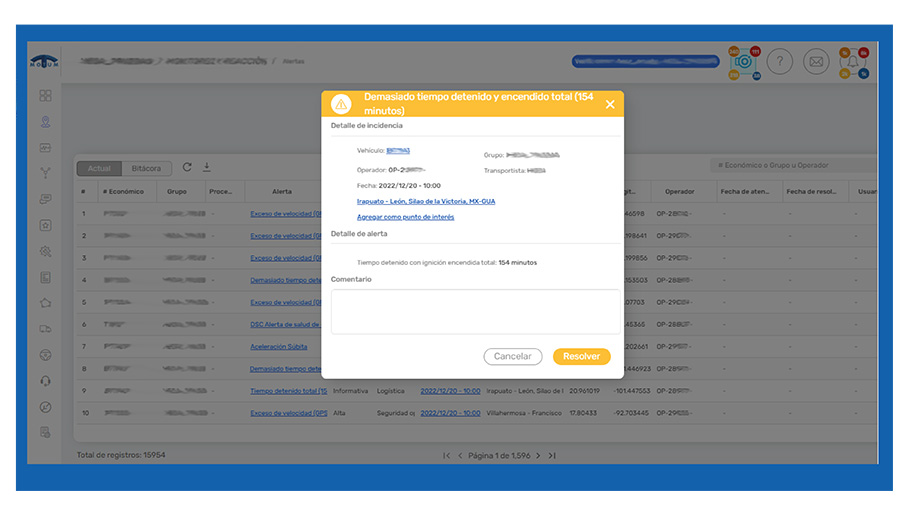Click the Página 1 de 1,596 label
Viewport: 904px width, 506px height.
499,455
